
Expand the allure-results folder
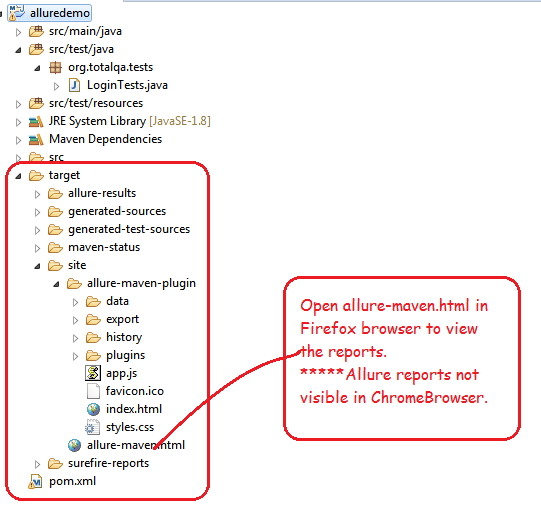pos(37,194)
